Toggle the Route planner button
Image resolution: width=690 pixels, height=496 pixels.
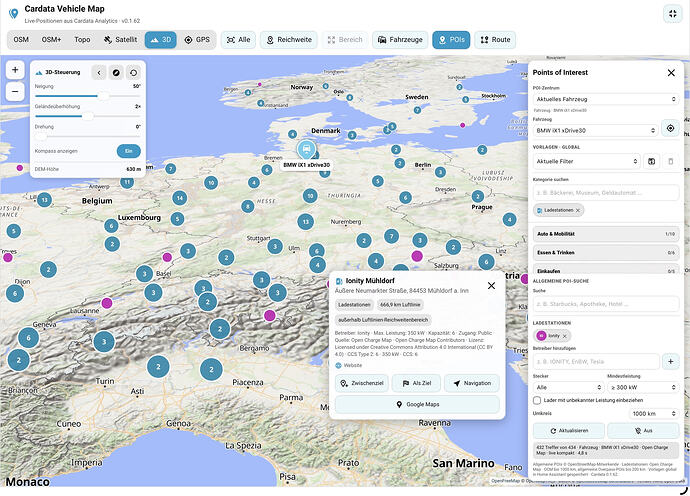click(495, 40)
